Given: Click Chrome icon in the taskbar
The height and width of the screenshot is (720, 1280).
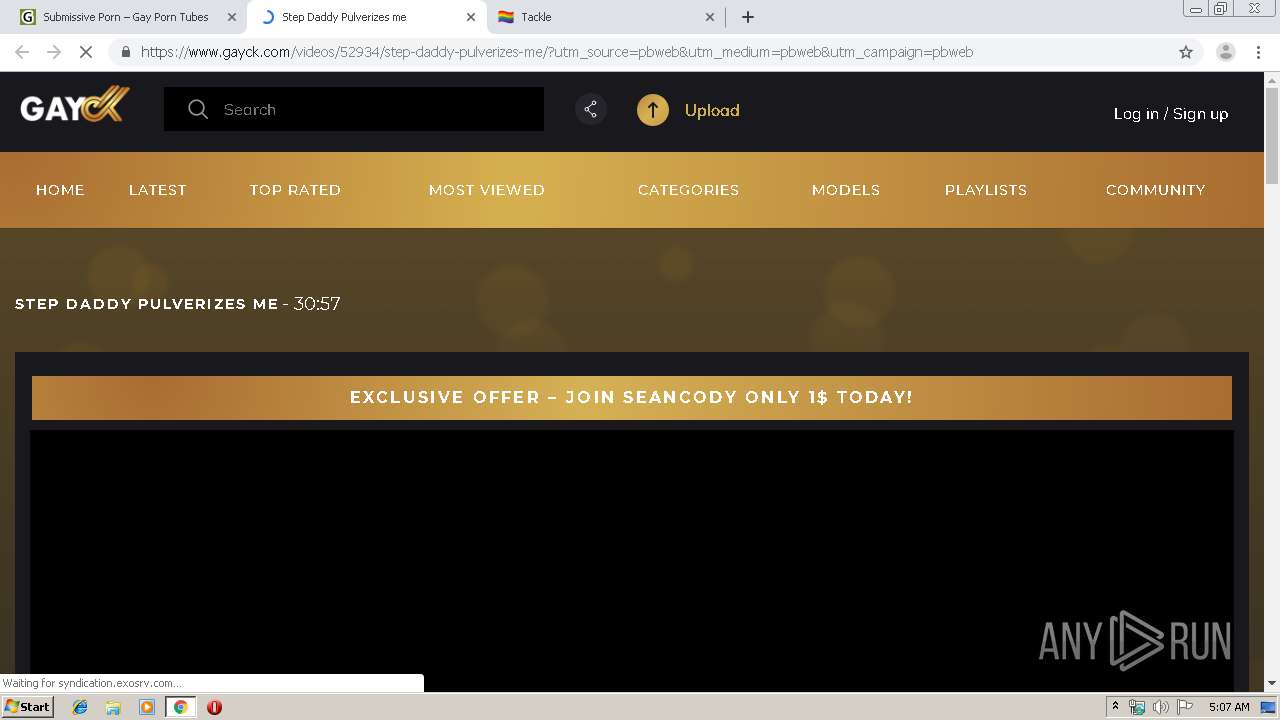Looking at the screenshot, I should tap(181, 707).
